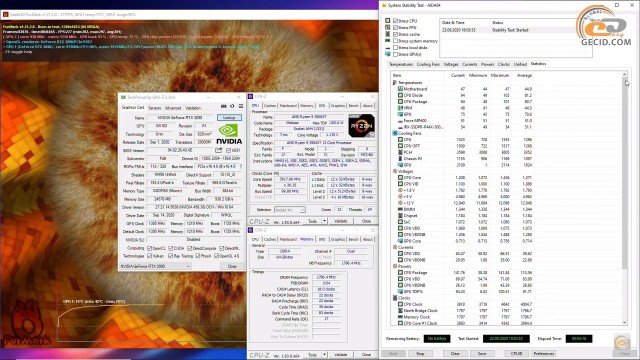Switch to the Sensors tab in GPU-Z
Viewport: 640px width, 360px height.
pyautogui.click(x=154, y=108)
